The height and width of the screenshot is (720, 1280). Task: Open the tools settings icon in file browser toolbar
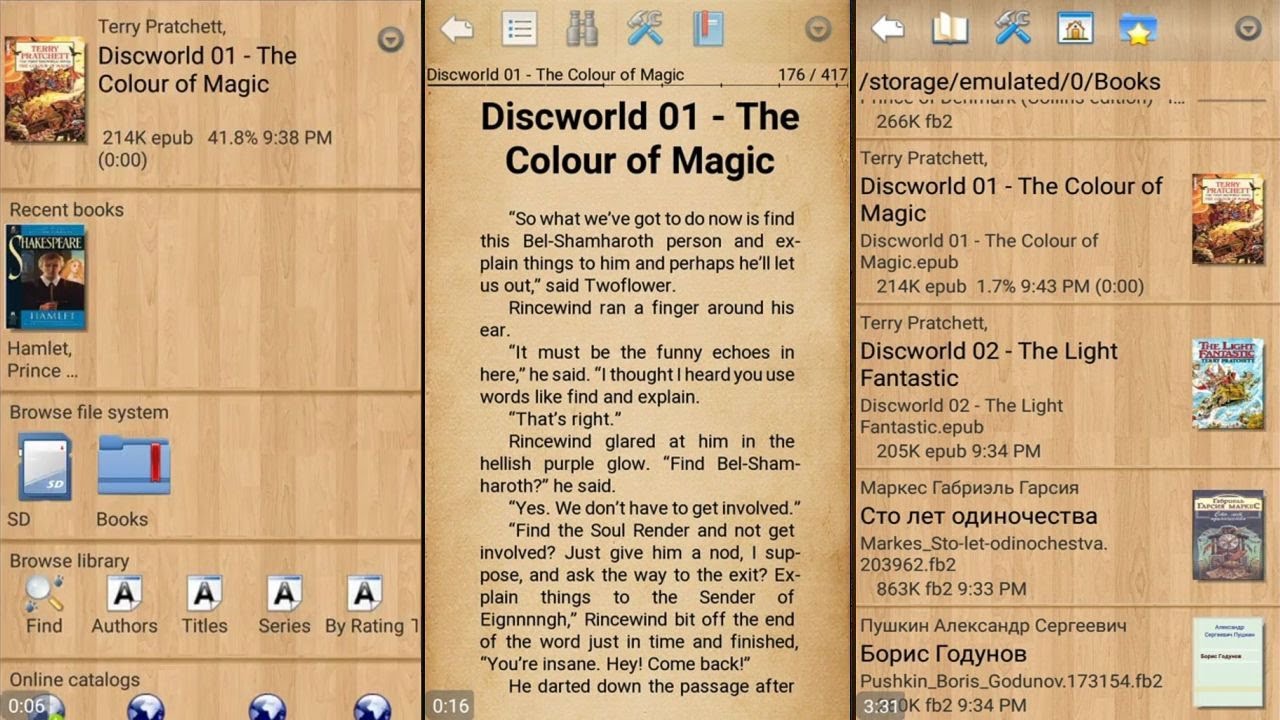point(1013,29)
